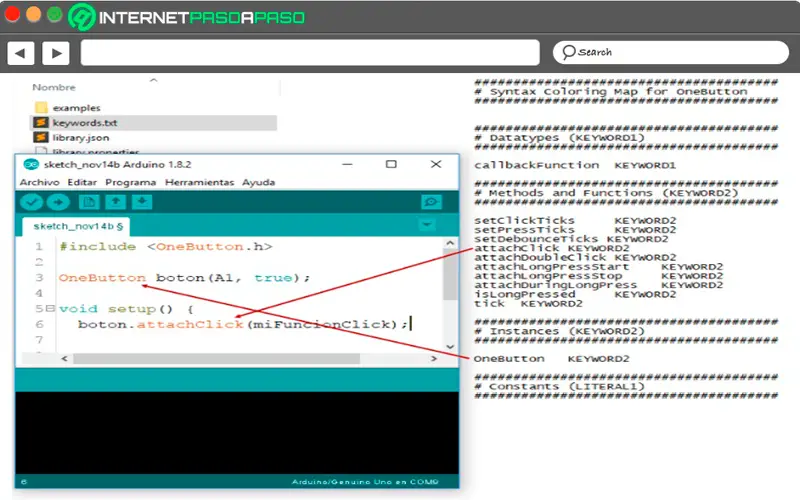The height and width of the screenshot is (500, 800).
Task: Click 'setPressTicks' keyword entry
Action: (524, 230)
